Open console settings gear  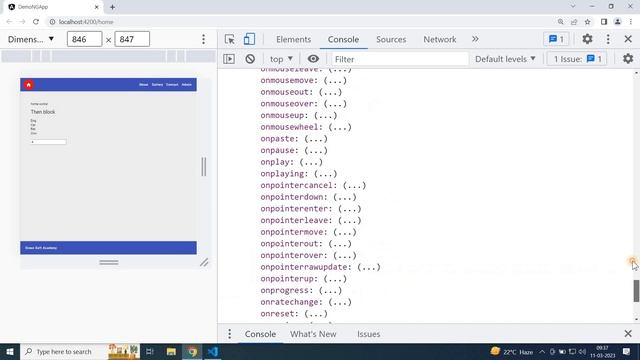(x=628, y=59)
